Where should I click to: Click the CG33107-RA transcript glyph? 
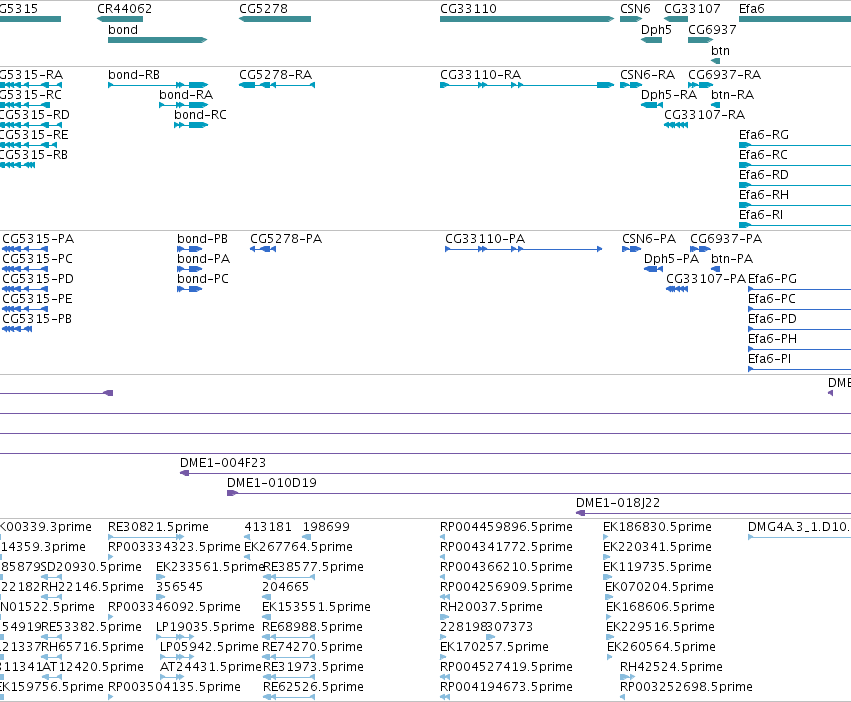tap(676, 125)
